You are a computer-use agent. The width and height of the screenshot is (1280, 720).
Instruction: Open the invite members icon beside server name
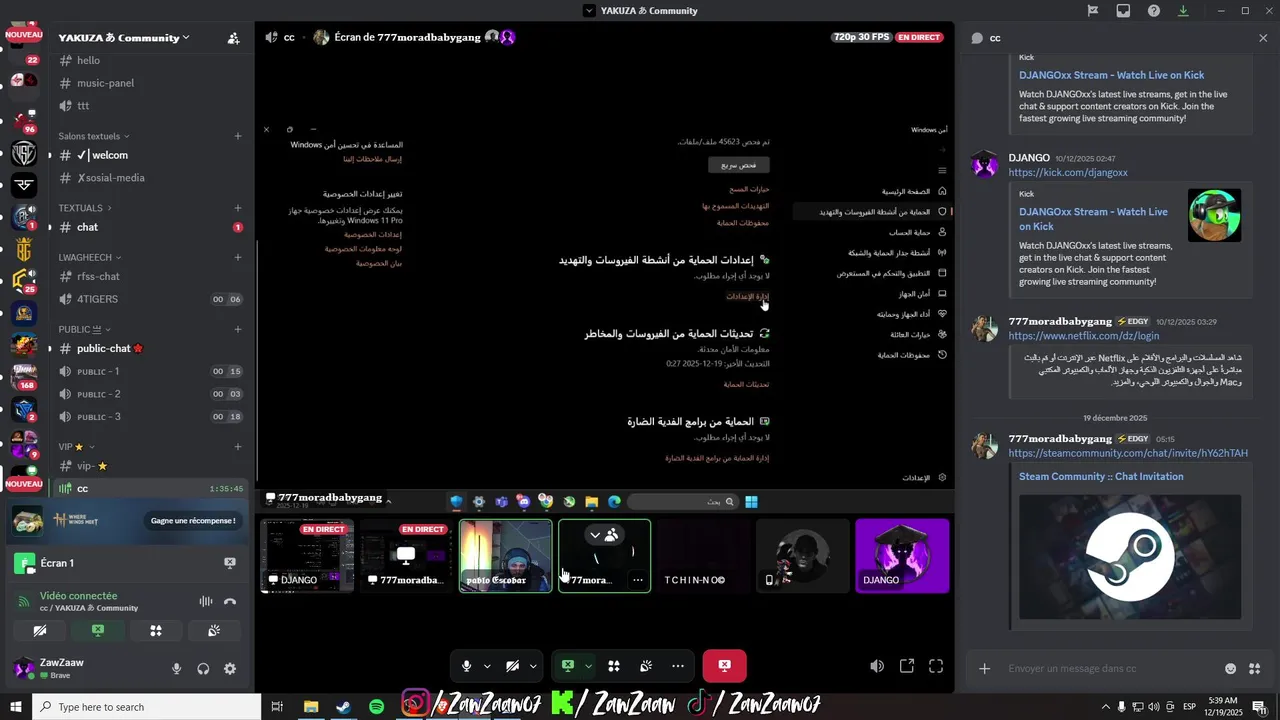coord(233,38)
